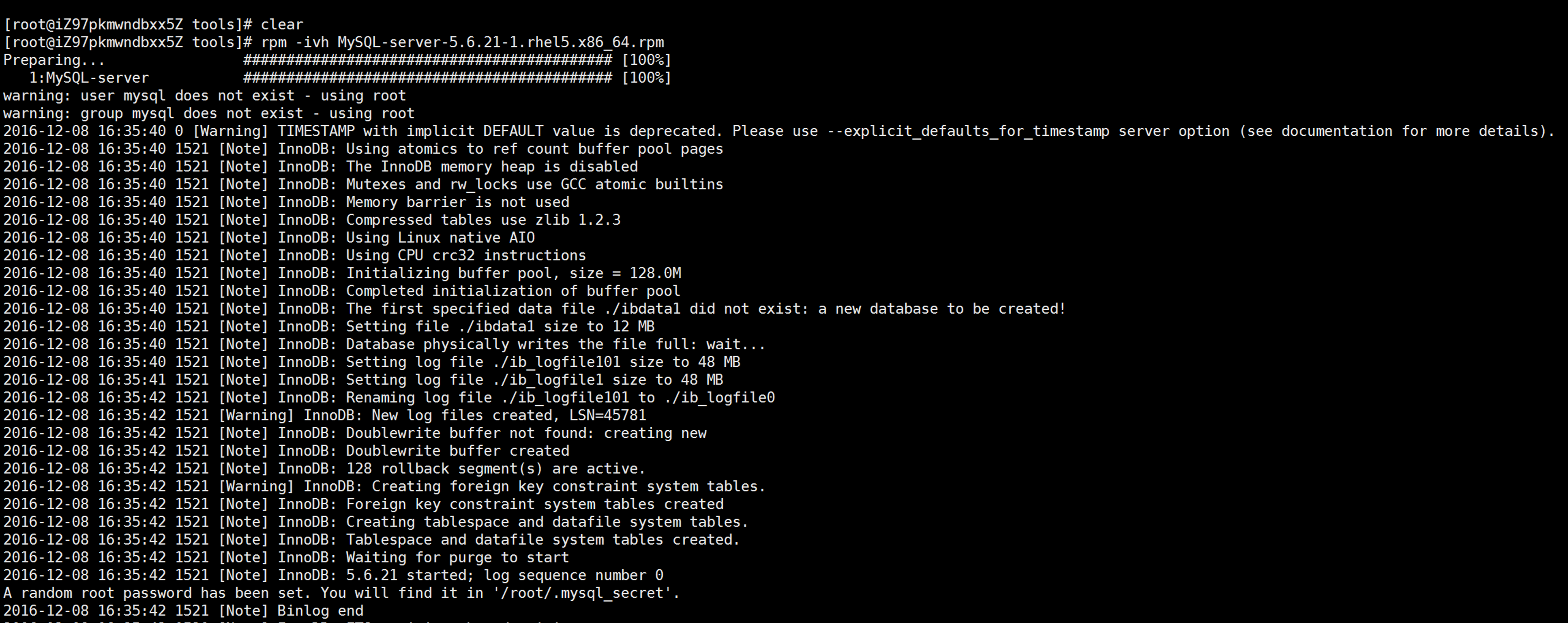Click the 'Setting file ./ibdata1 size to 12 MB' line
This screenshot has height=623, width=1568.
coord(329,326)
